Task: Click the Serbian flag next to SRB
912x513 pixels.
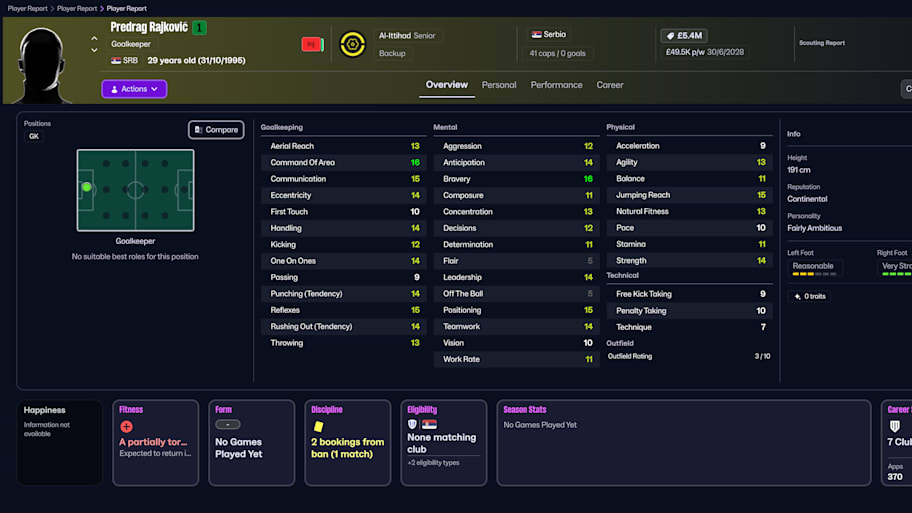Action: (116, 60)
